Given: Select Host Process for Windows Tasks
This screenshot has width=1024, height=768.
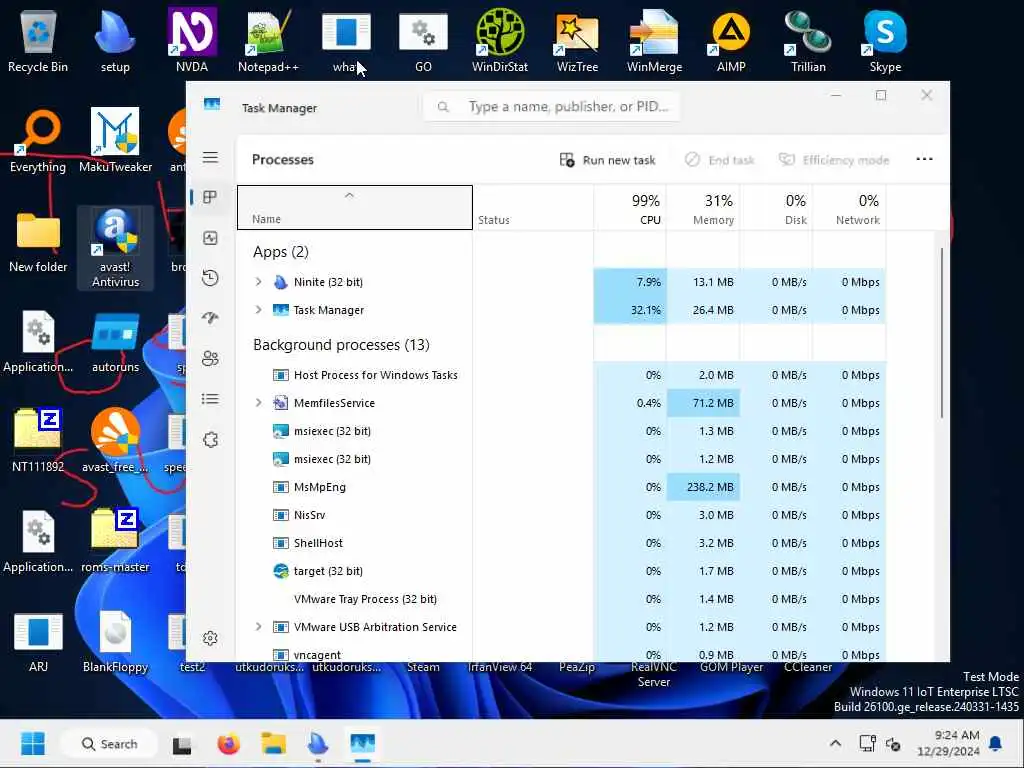Looking at the screenshot, I should click(561, 375).
